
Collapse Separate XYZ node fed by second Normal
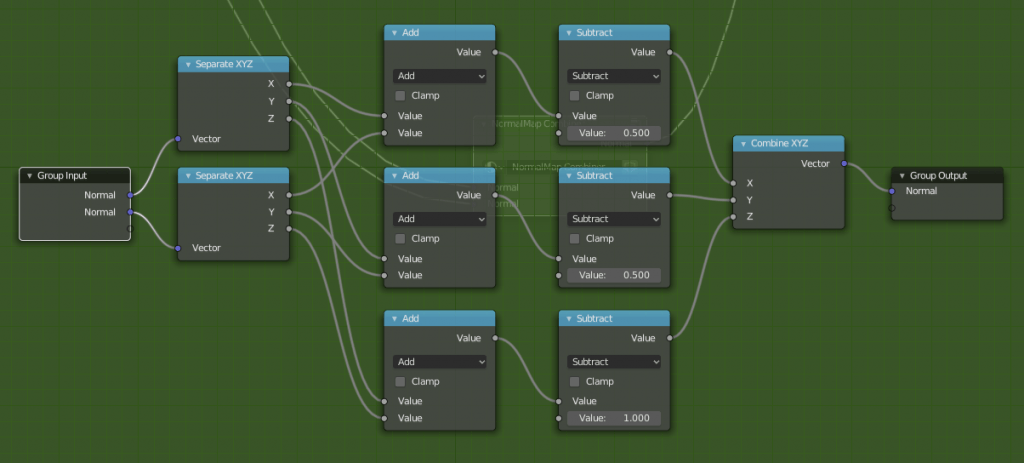click(188, 176)
